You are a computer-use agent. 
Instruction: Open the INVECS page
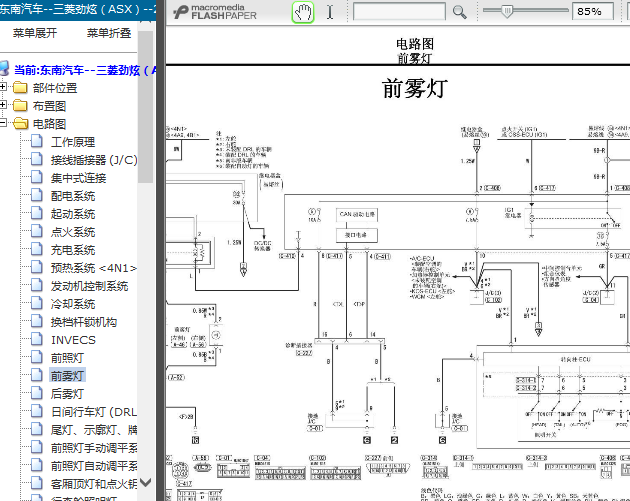pos(73,340)
